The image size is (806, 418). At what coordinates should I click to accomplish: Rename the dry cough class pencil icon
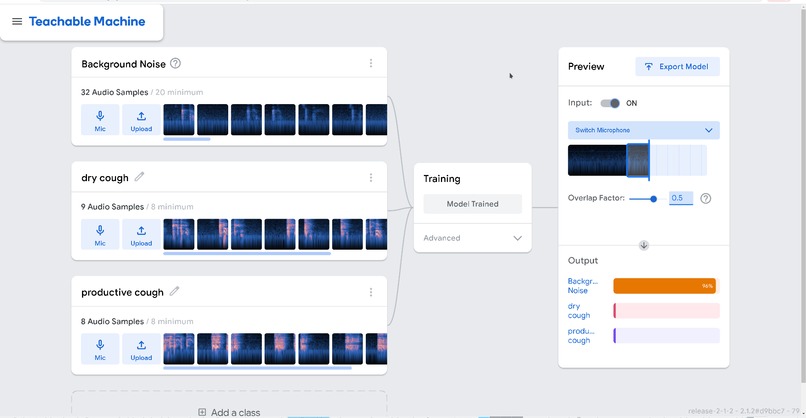(x=139, y=177)
